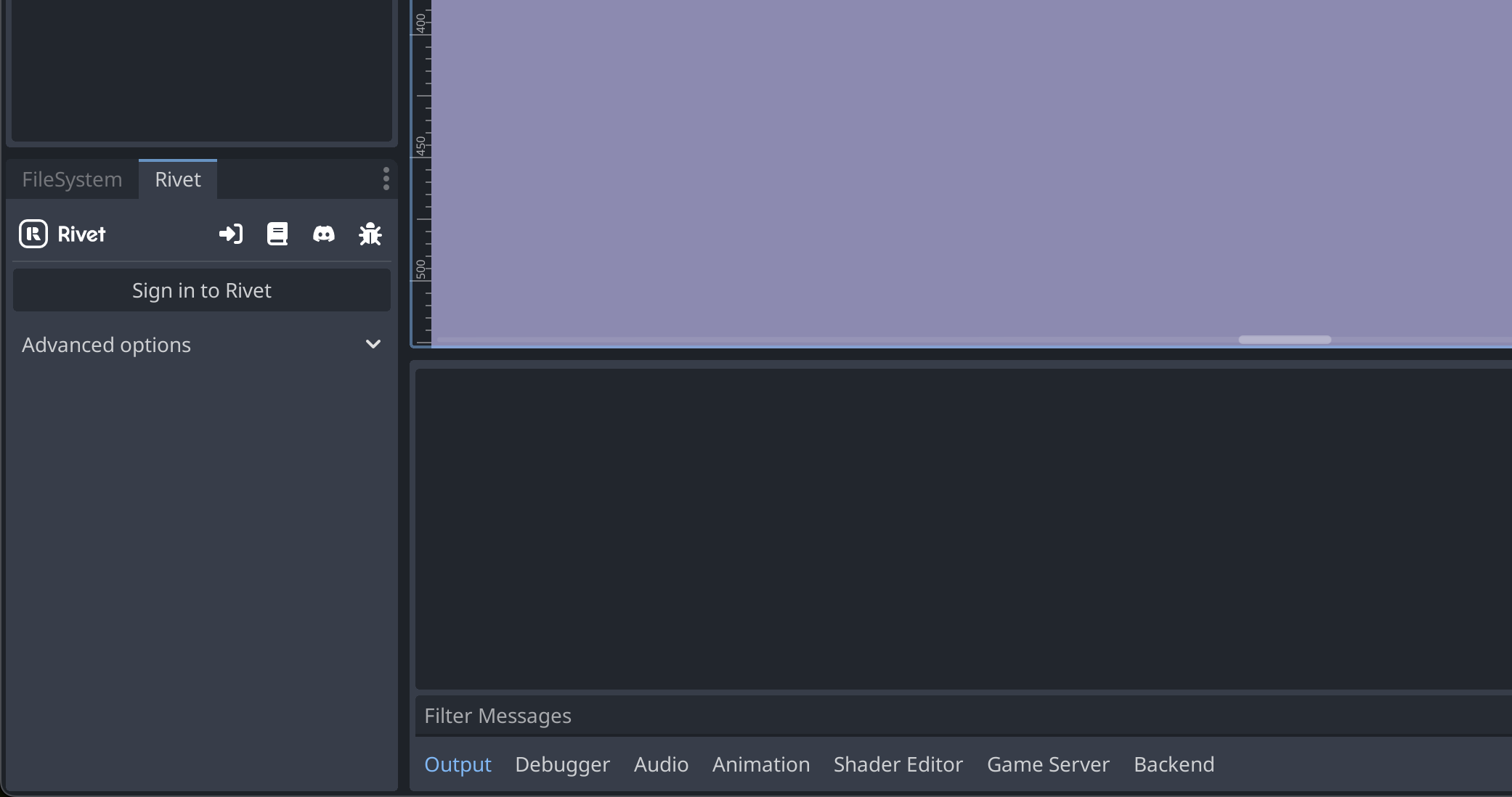Drag the viewport horizontal scrollbar
The height and width of the screenshot is (797, 1512).
[x=1284, y=339]
